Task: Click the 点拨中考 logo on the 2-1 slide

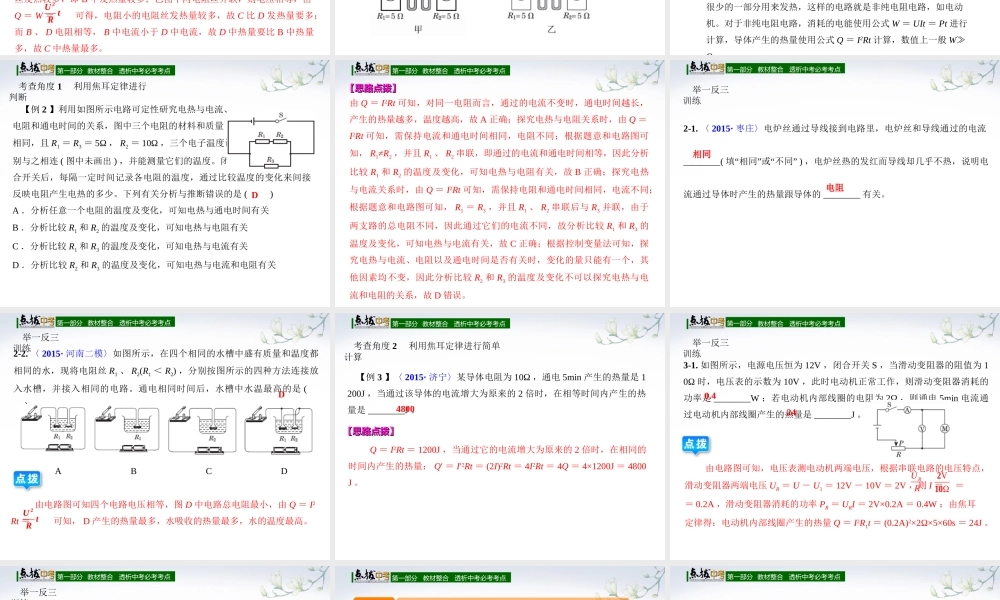Action: click(x=705, y=67)
